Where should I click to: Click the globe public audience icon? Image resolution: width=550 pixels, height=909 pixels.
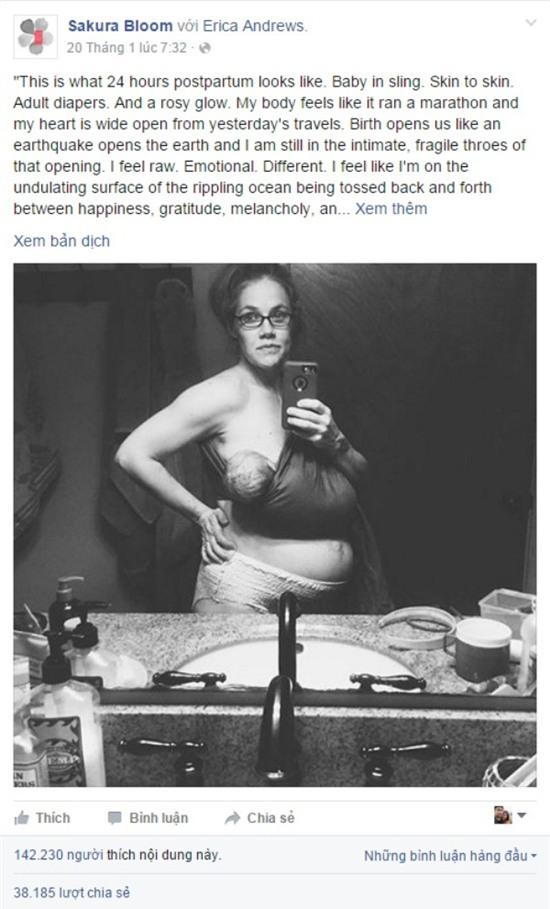tap(205, 49)
